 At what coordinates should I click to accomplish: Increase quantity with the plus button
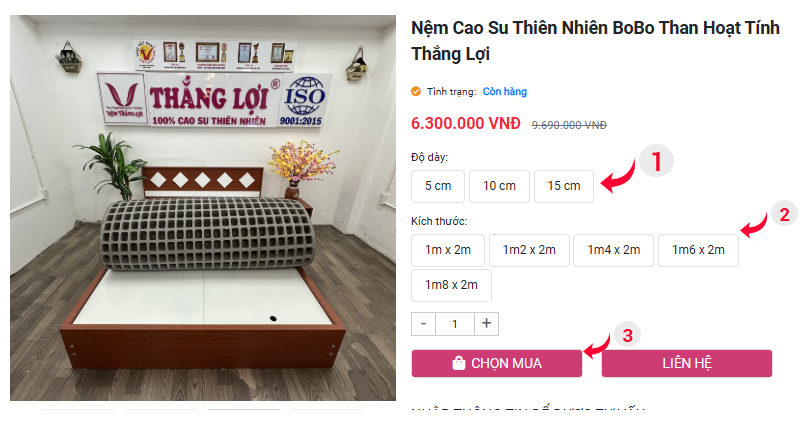pyautogui.click(x=487, y=323)
